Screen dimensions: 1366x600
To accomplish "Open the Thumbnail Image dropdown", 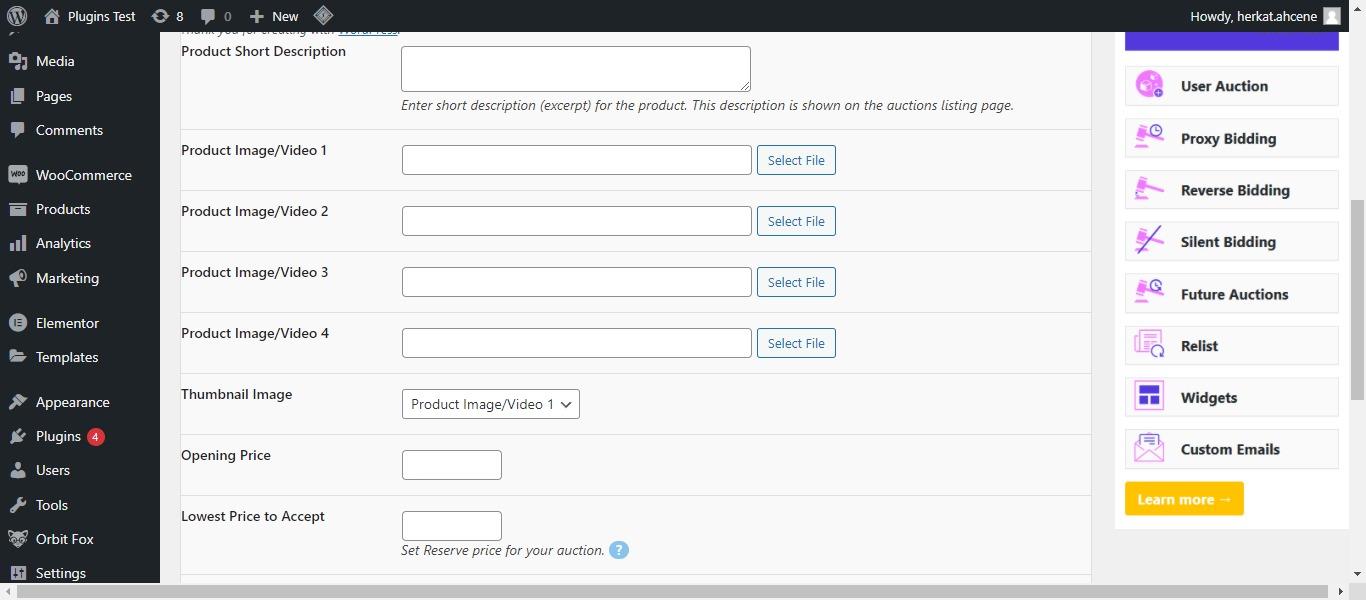I will tap(490, 404).
